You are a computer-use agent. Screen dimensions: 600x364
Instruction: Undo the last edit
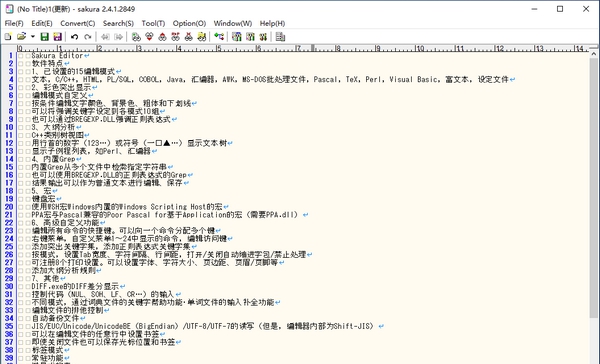(75, 37)
